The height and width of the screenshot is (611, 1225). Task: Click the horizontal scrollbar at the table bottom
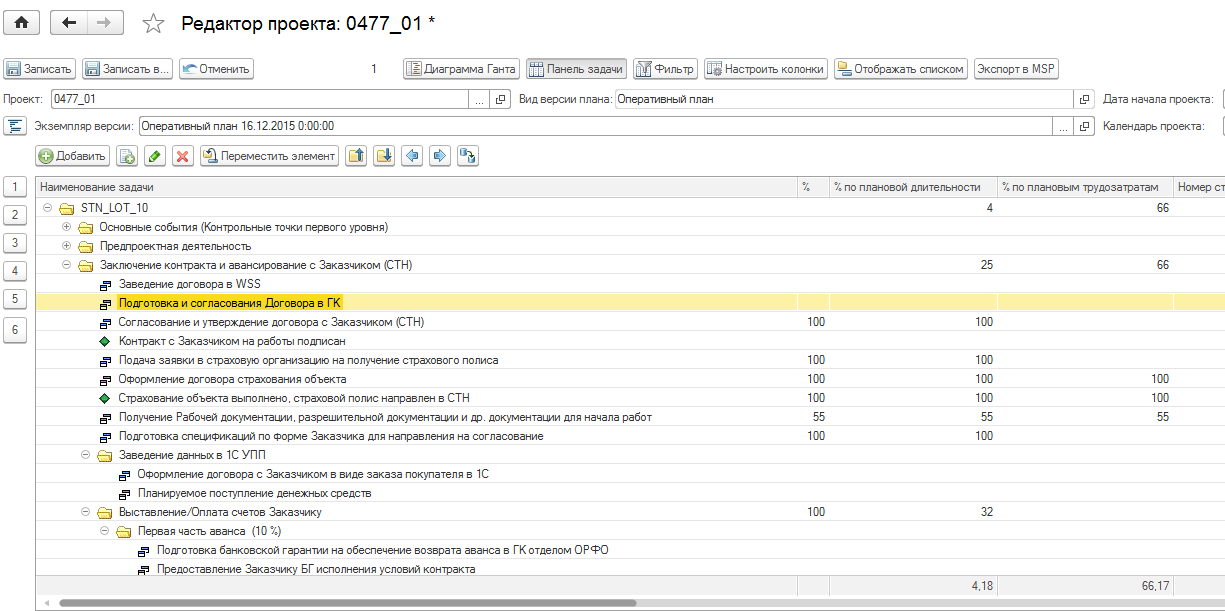(348, 603)
